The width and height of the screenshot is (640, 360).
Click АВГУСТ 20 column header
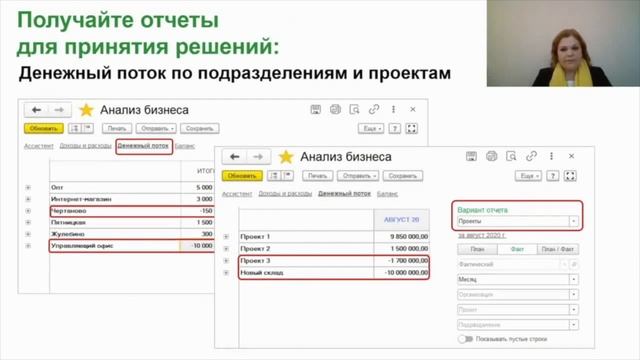click(x=402, y=220)
